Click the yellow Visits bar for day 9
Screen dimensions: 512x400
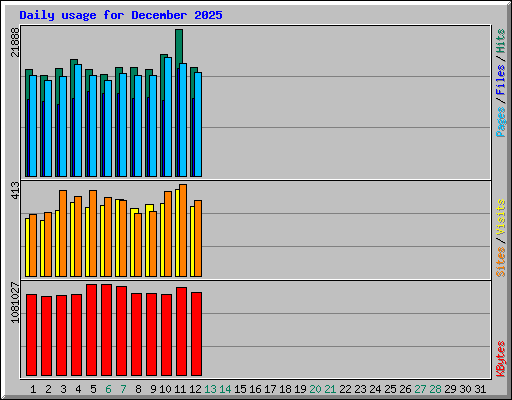(147, 240)
